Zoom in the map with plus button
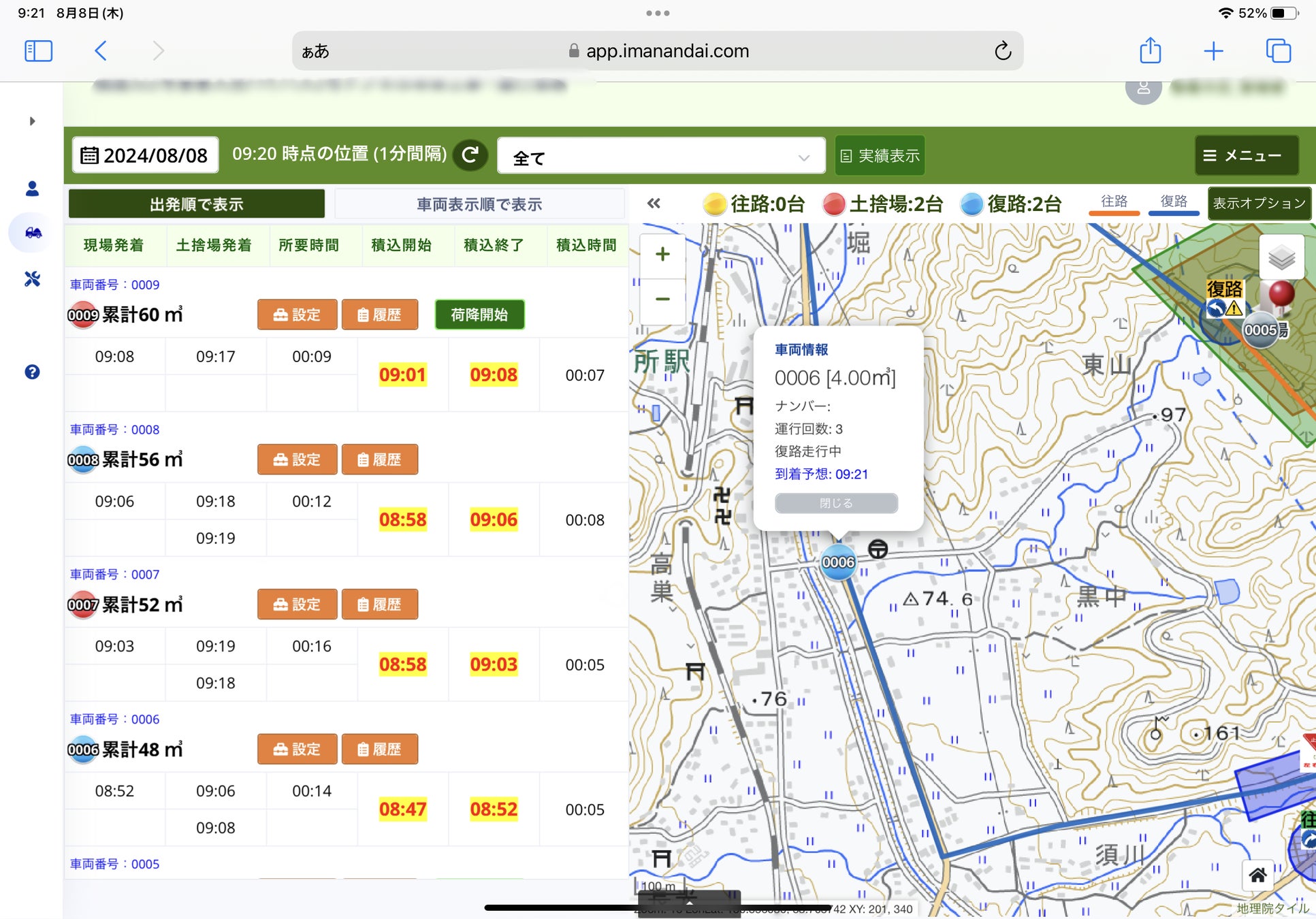The height and width of the screenshot is (919, 1316). point(662,255)
